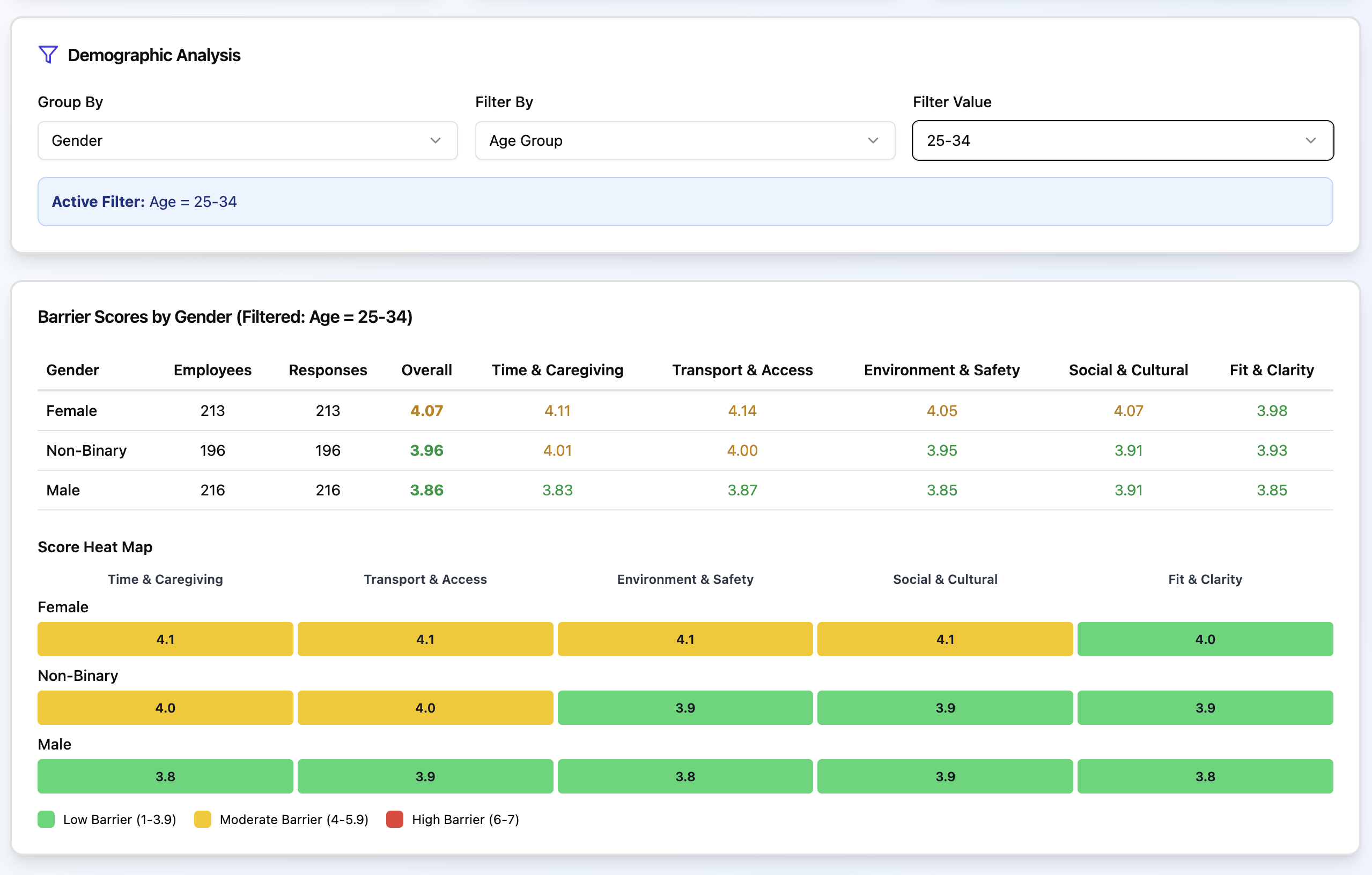Click Female Time & Caregiving heat map cell
1372x875 pixels.
(x=165, y=639)
